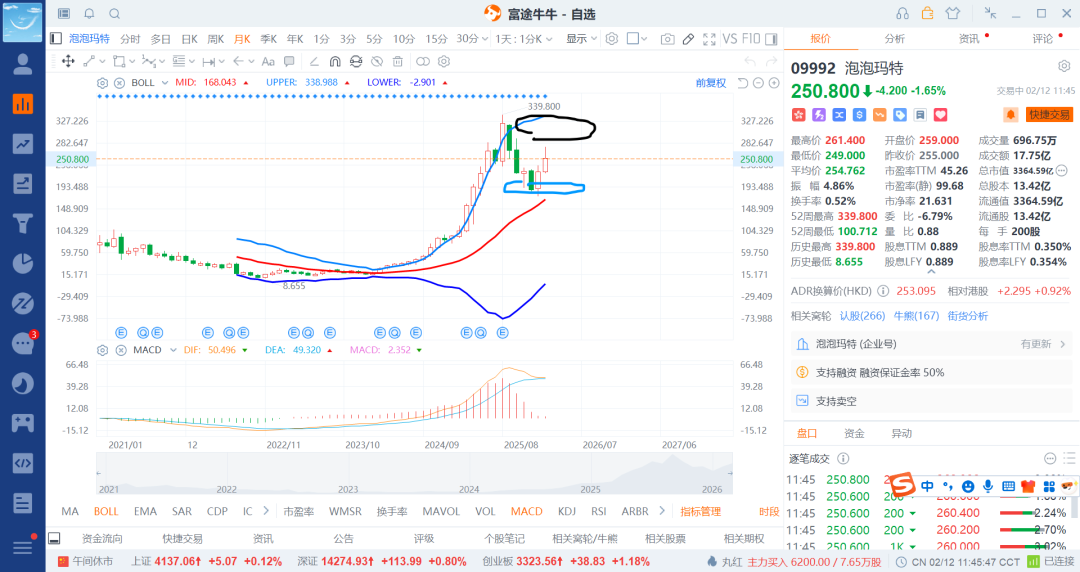The height and width of the screenshot is (572, 1080).
Task: Open BOLL indicator settings gear
Action: pyautogui.click(x=103, y=83)
